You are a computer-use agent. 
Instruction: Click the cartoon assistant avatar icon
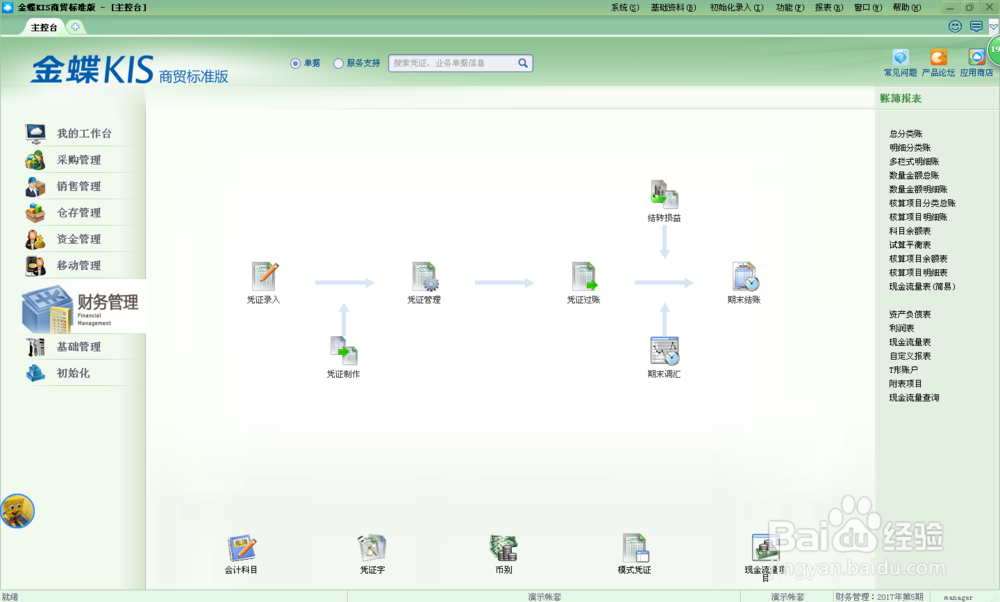[17, 511]
